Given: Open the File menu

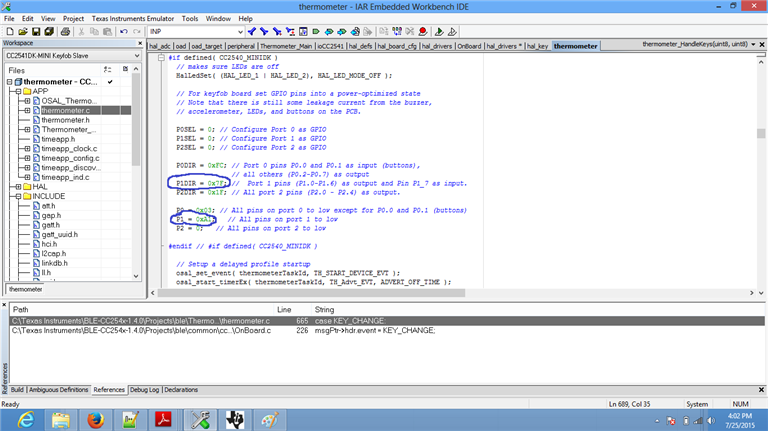Looking at the screenshot, I should click(x=9, y=19).
